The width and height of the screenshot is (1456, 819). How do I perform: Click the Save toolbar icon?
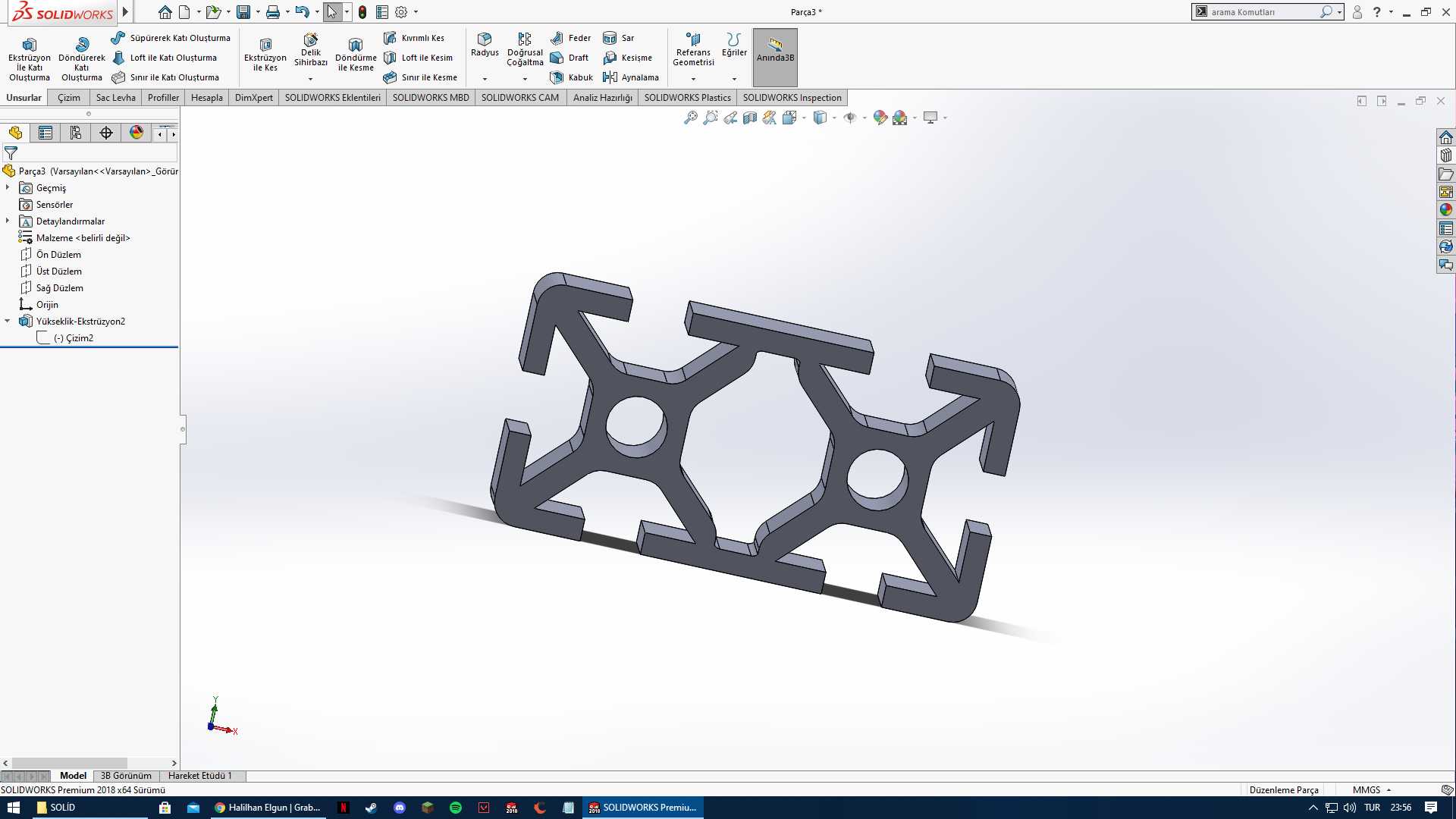click(243, 12)
